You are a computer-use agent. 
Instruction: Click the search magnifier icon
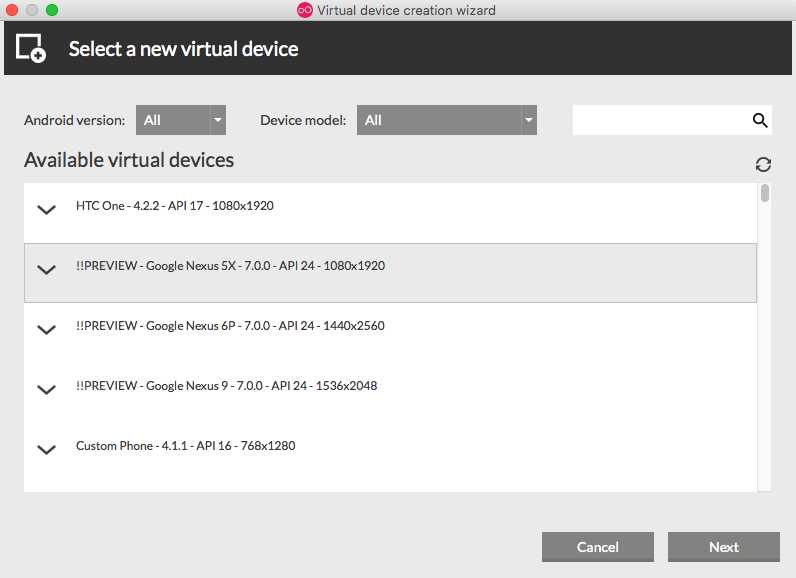click(x=760, y=120)
